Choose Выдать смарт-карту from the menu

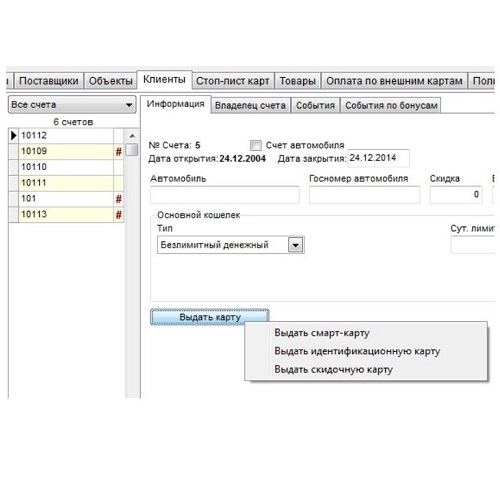tap(322, 333)
